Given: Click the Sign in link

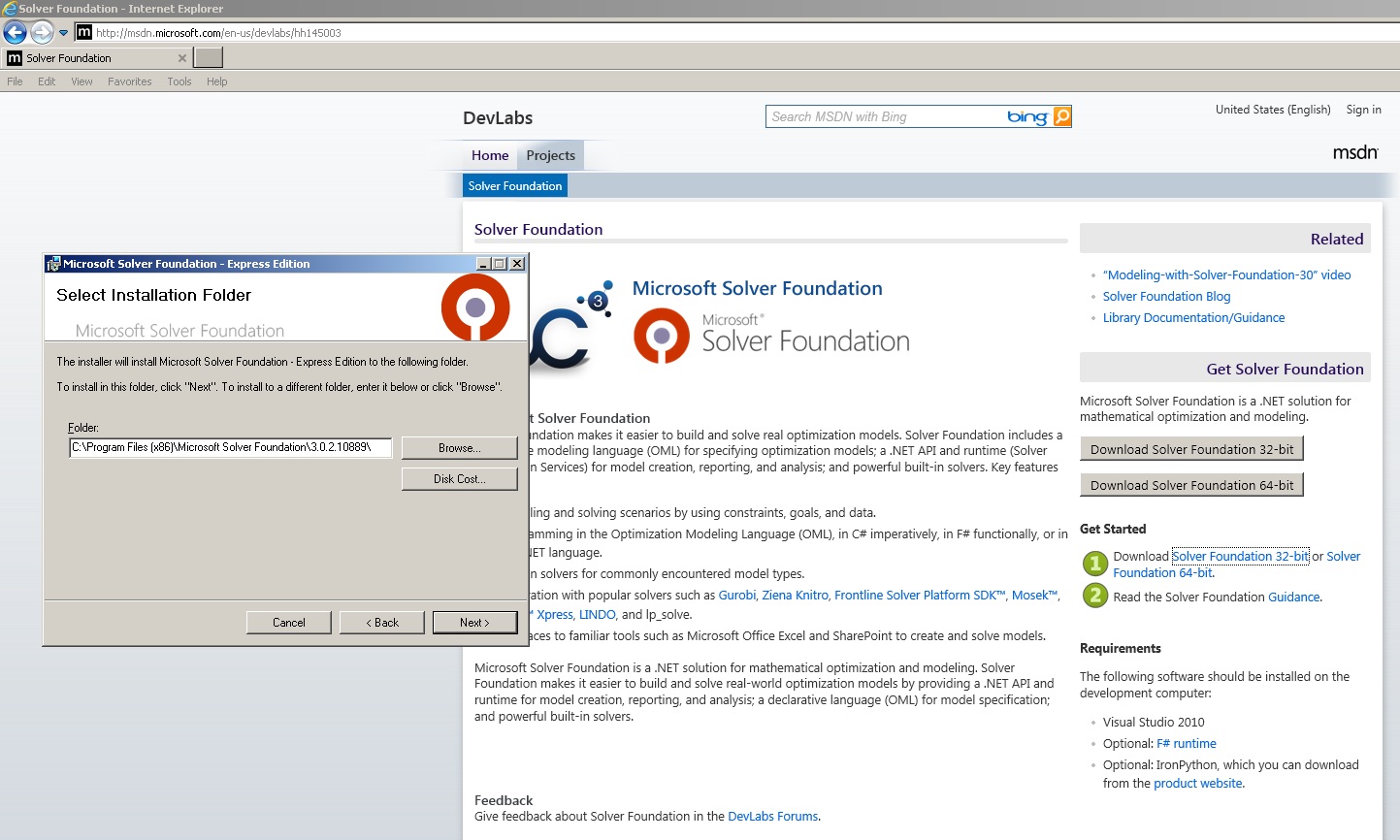Looking at the screenshot, I should click(1363, 110).
